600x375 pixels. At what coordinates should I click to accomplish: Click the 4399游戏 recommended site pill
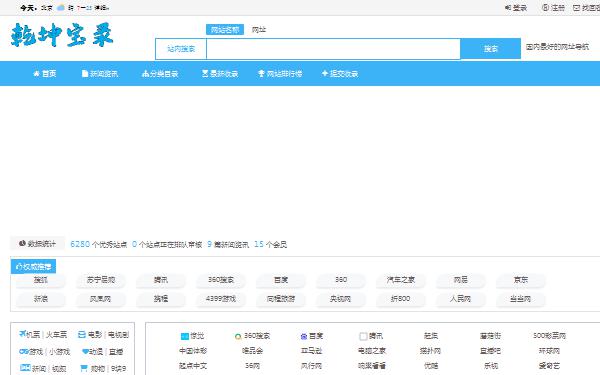[221, 299]
